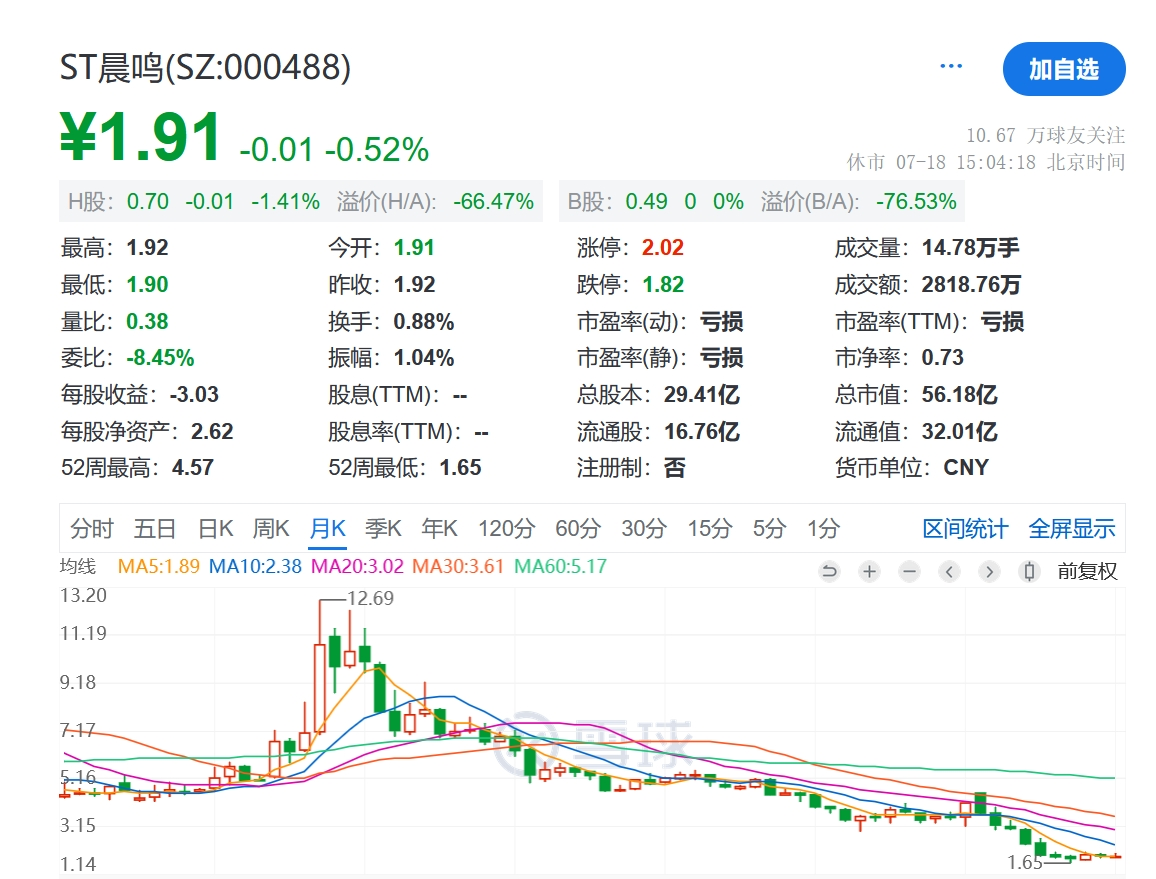1156x879 pixels.
Task: Click the stock title ST晨鸣(SZ:000488)
Action: (205, 68)
